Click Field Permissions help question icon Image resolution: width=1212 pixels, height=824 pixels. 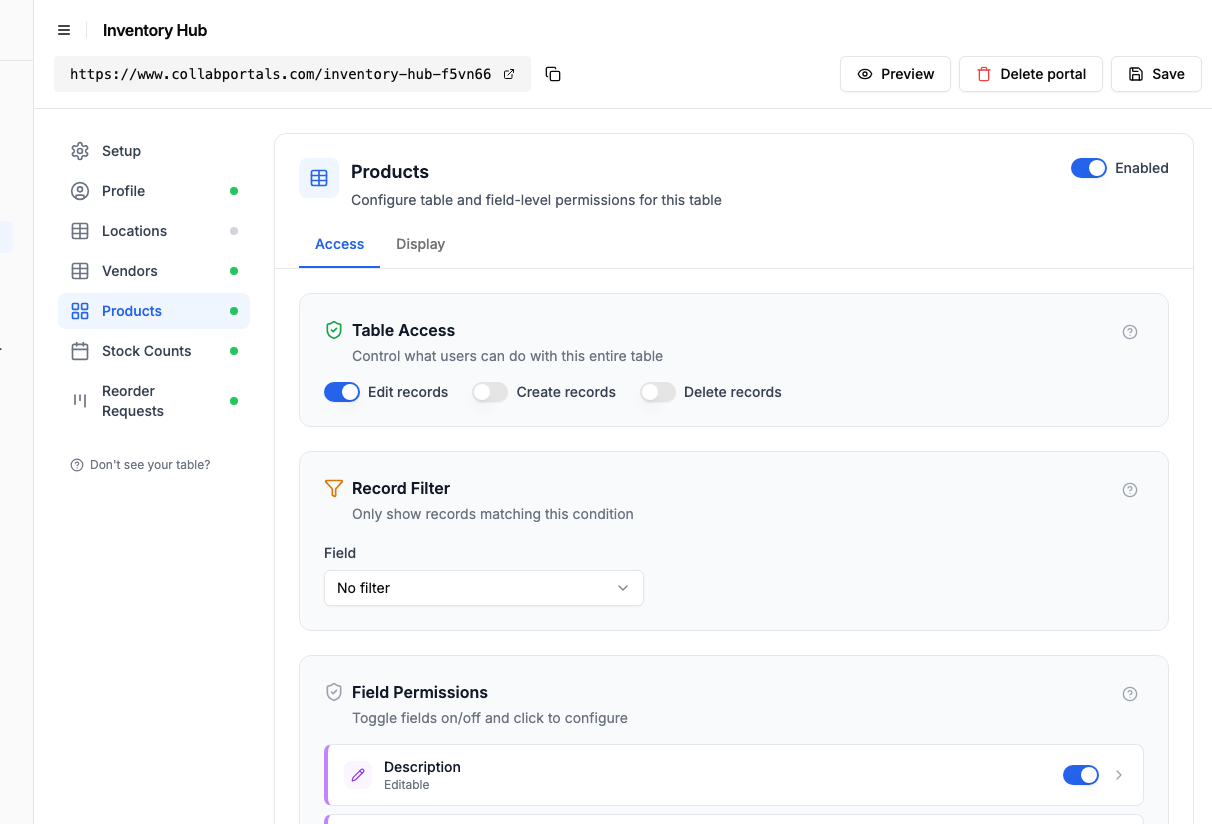tap(1130, 694)
